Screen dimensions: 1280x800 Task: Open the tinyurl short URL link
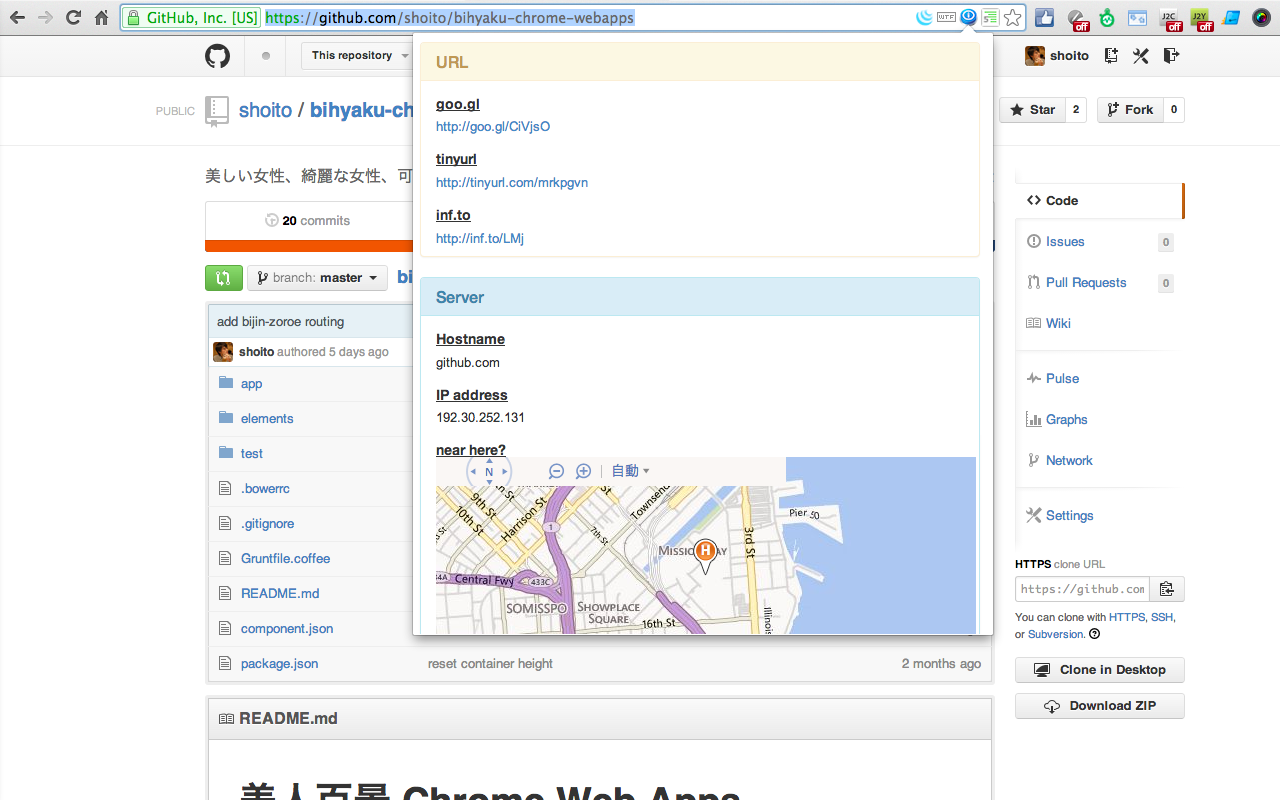pyautogui.click(x=512, y=183)
